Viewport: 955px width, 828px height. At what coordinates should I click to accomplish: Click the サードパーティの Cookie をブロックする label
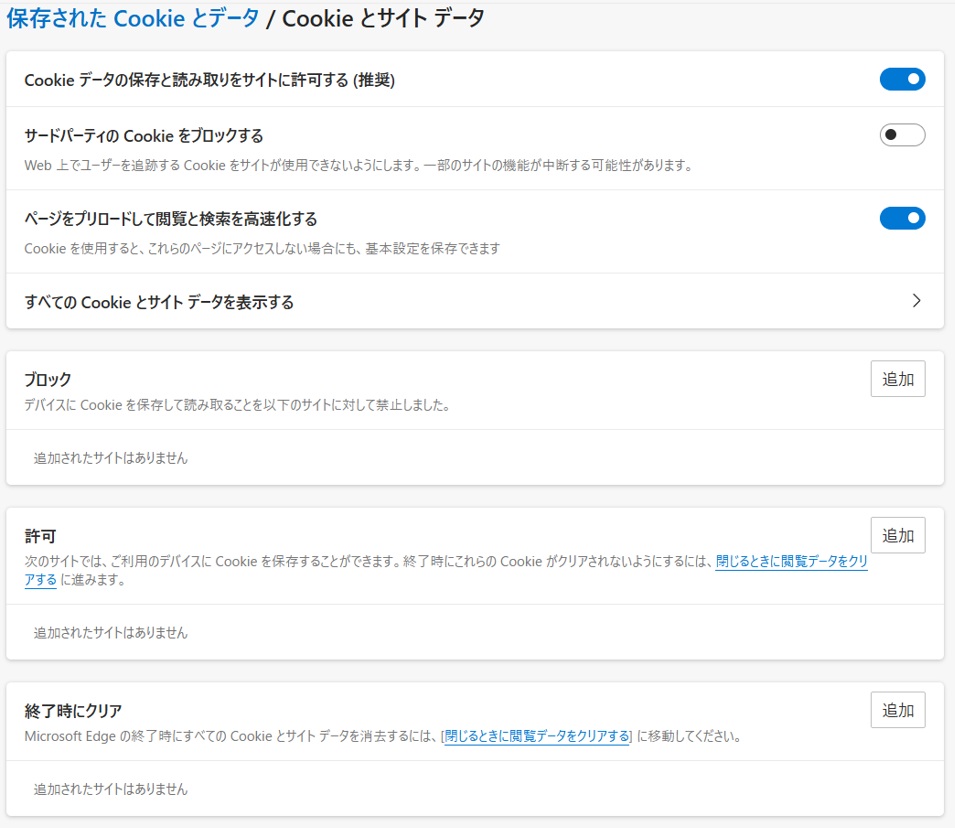[x=144, y=135]
